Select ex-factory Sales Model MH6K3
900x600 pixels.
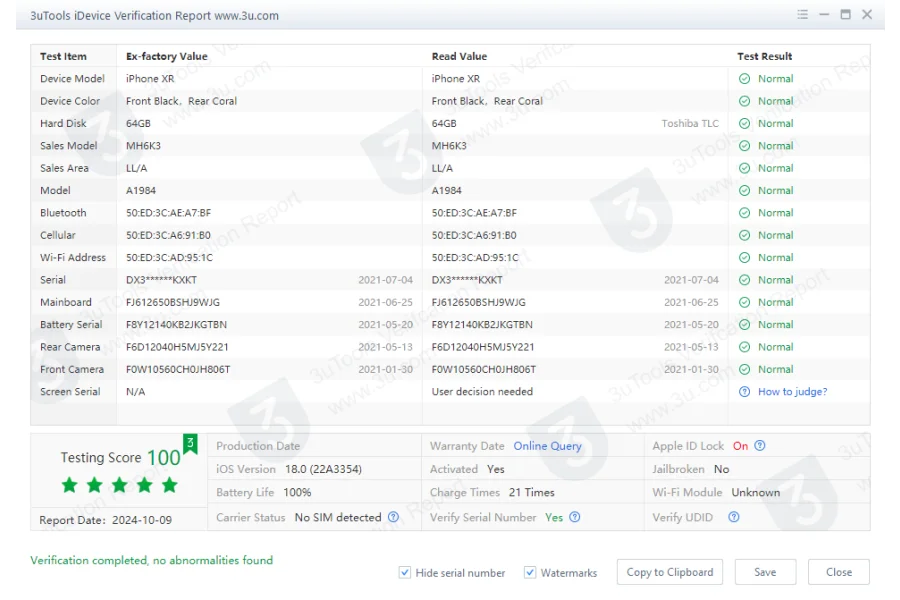tap(143, 146)
